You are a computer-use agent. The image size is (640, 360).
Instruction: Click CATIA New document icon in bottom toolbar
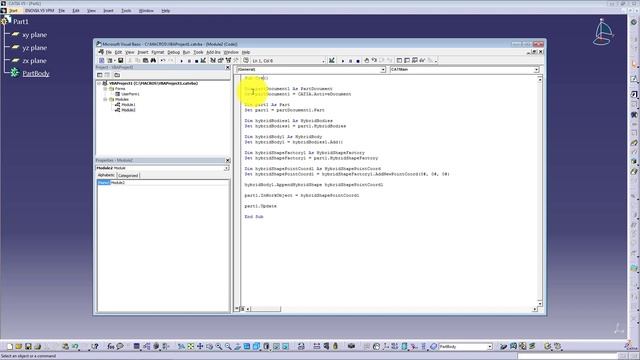[10, 347]
